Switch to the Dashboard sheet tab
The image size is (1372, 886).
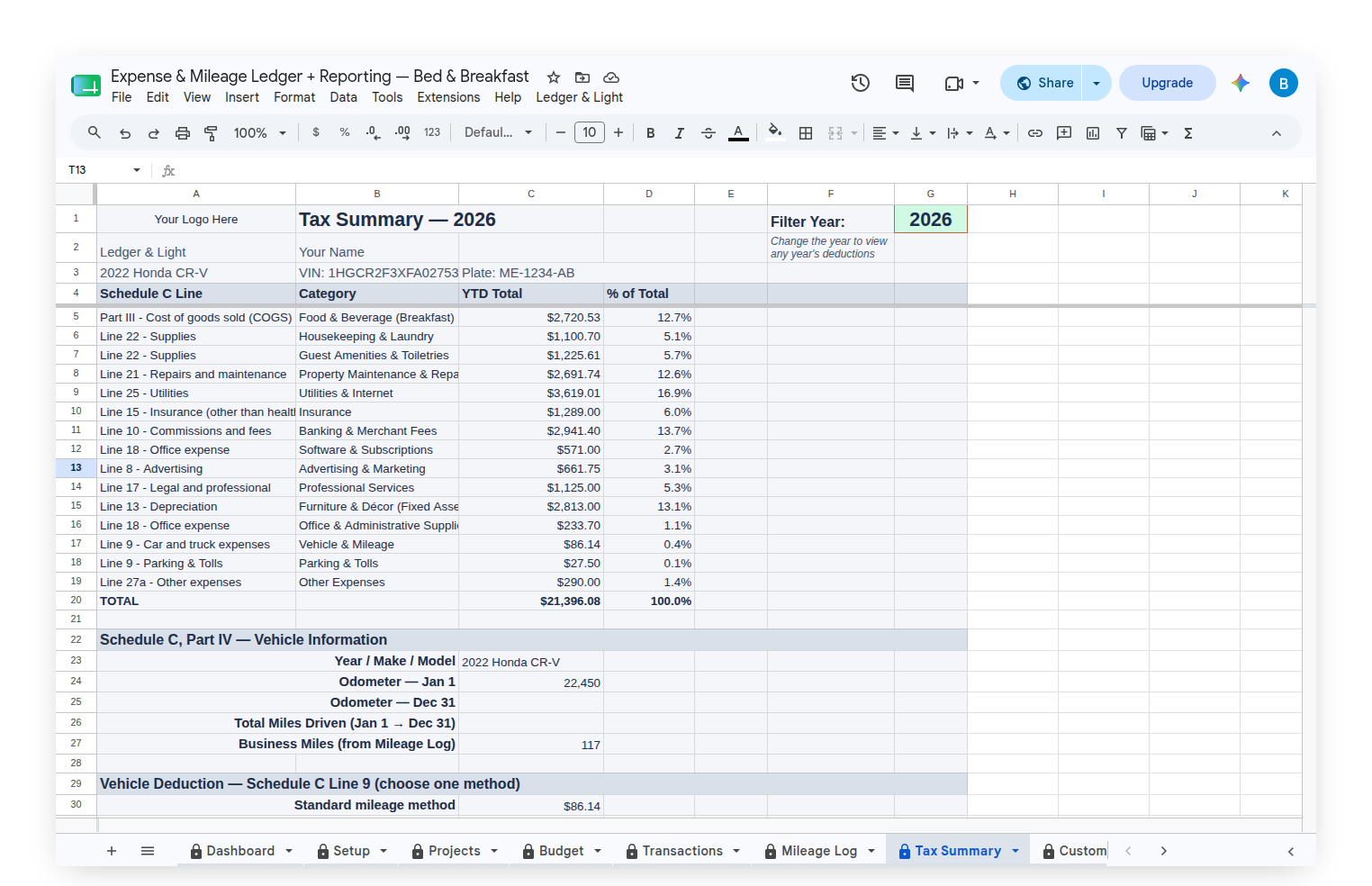(x=240, y=851)
